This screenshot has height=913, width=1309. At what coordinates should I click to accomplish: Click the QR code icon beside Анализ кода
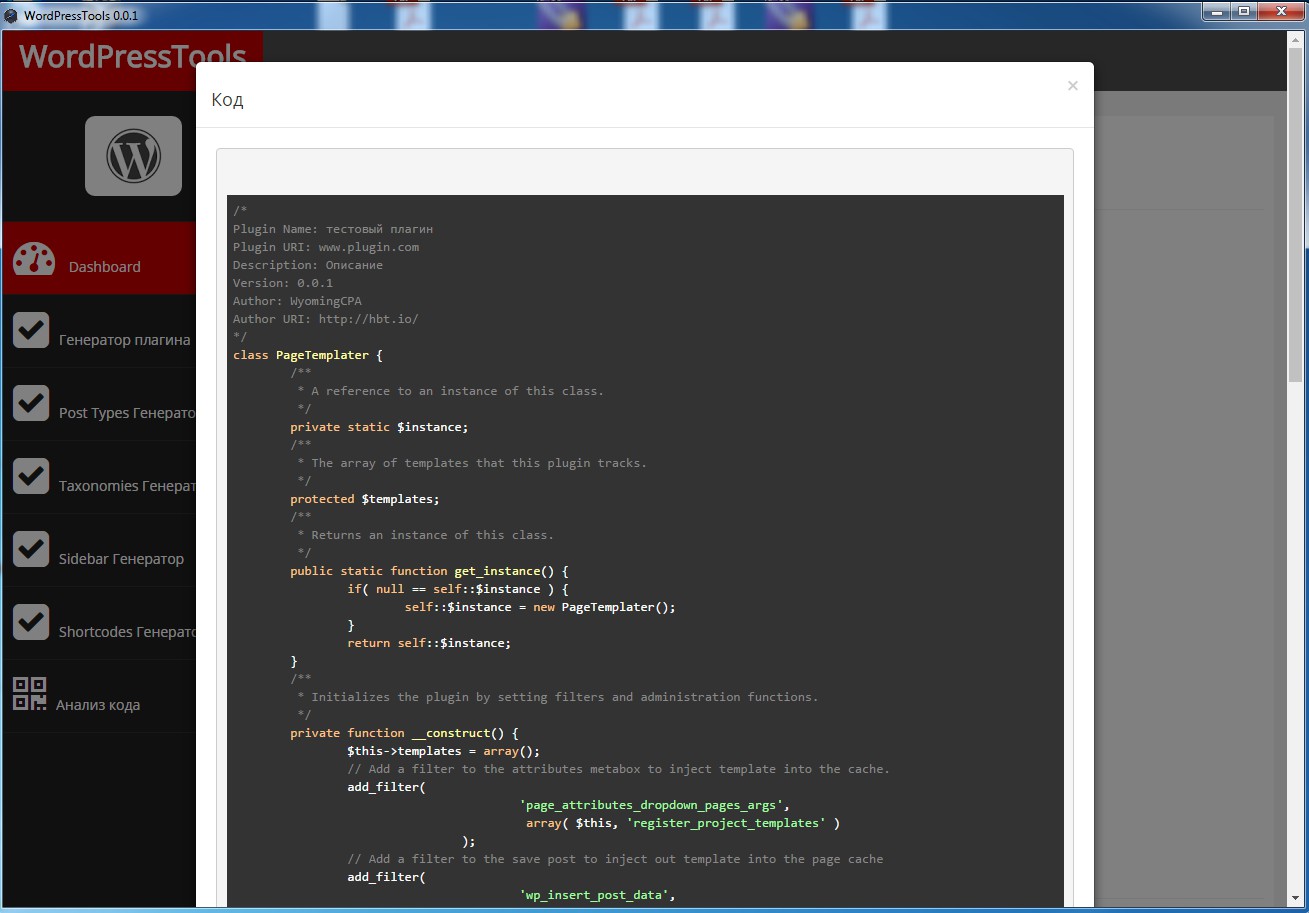tap(30, 694)
